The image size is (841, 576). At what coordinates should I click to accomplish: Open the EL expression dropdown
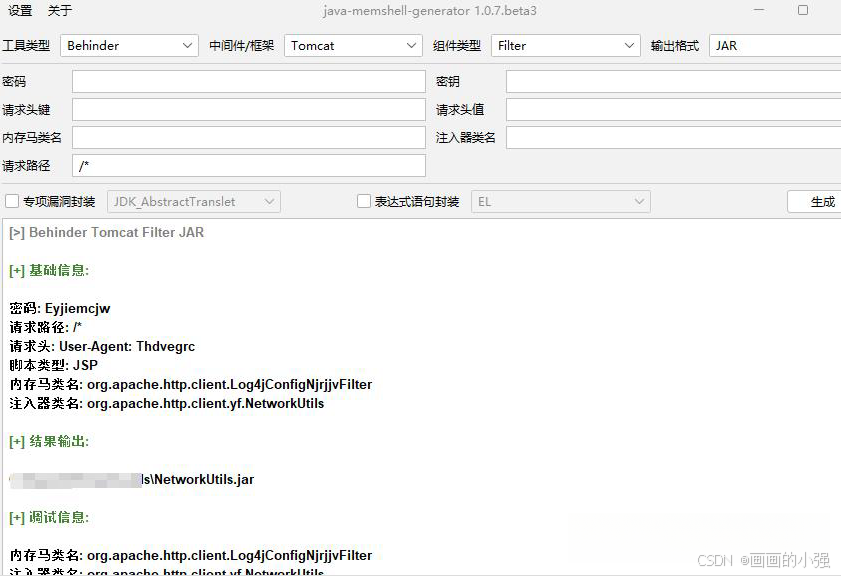tap(561, 202)
